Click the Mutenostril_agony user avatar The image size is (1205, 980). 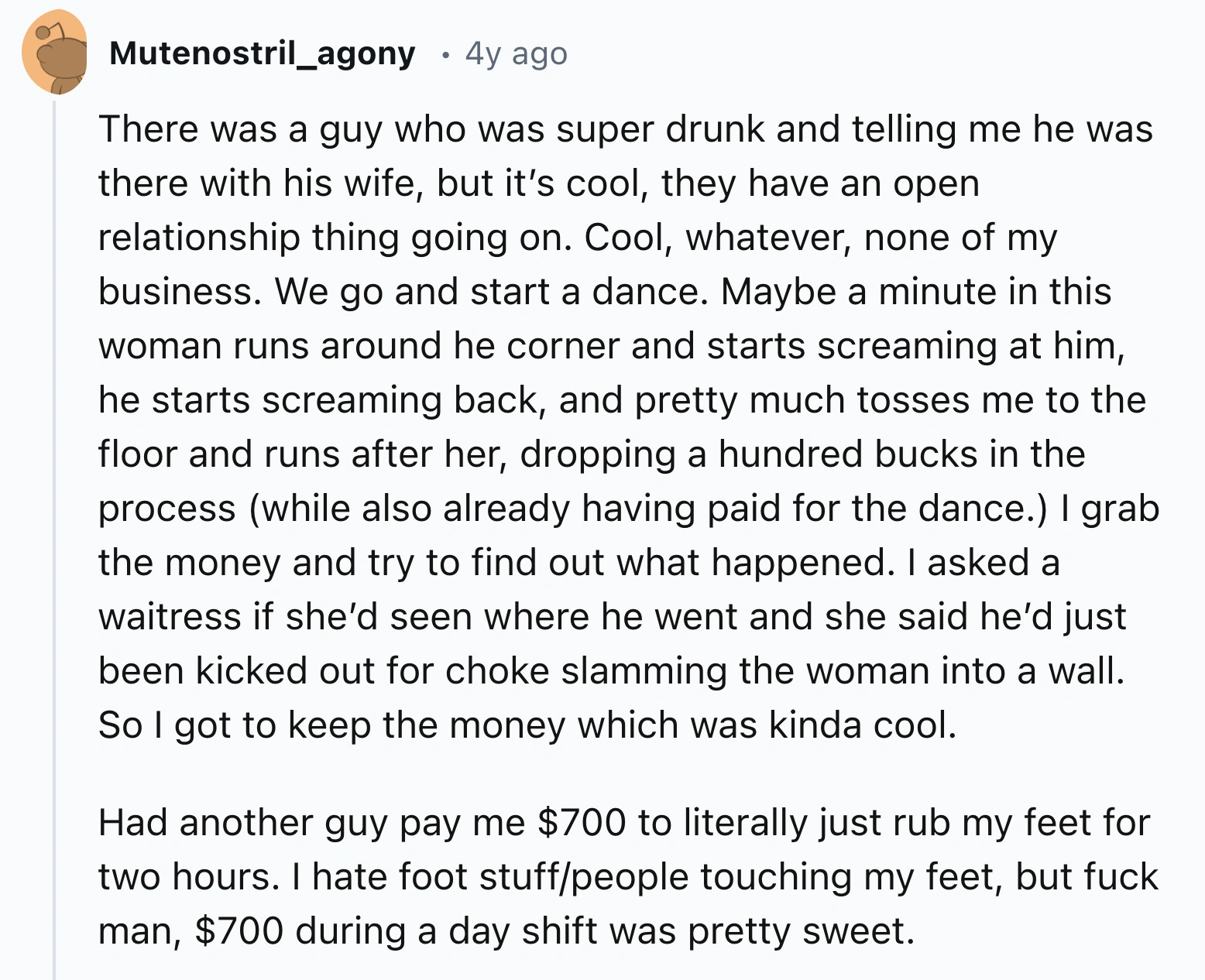(x=54, y=53)
